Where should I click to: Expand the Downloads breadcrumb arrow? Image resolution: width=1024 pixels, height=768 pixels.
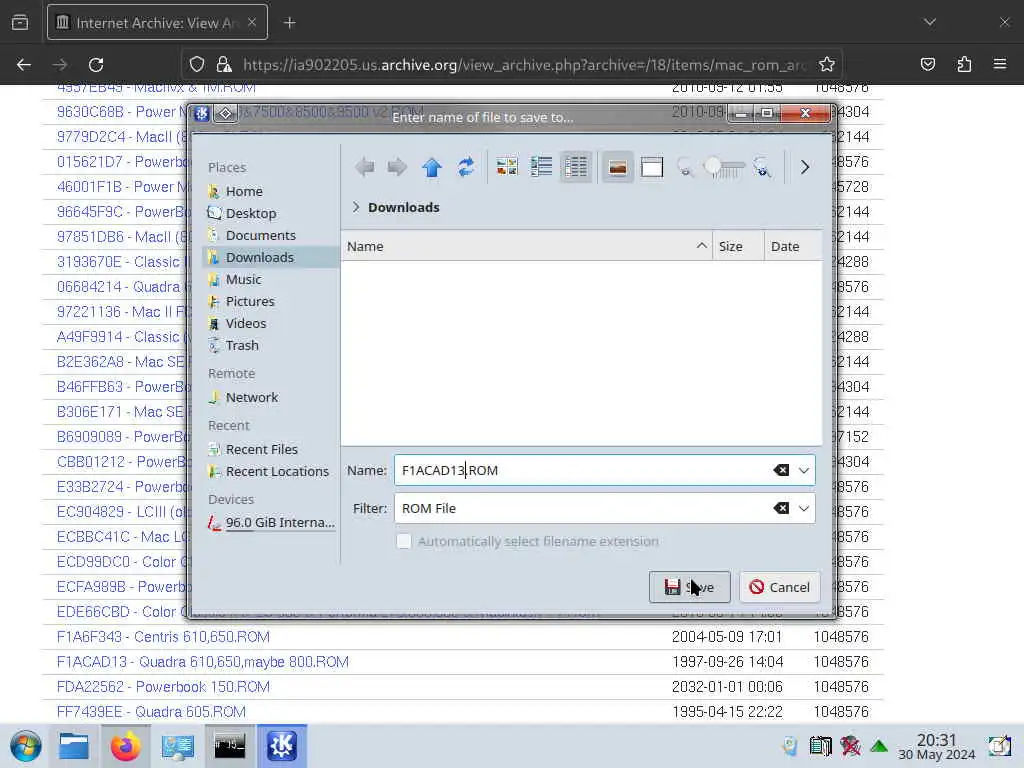pos(356,207)
